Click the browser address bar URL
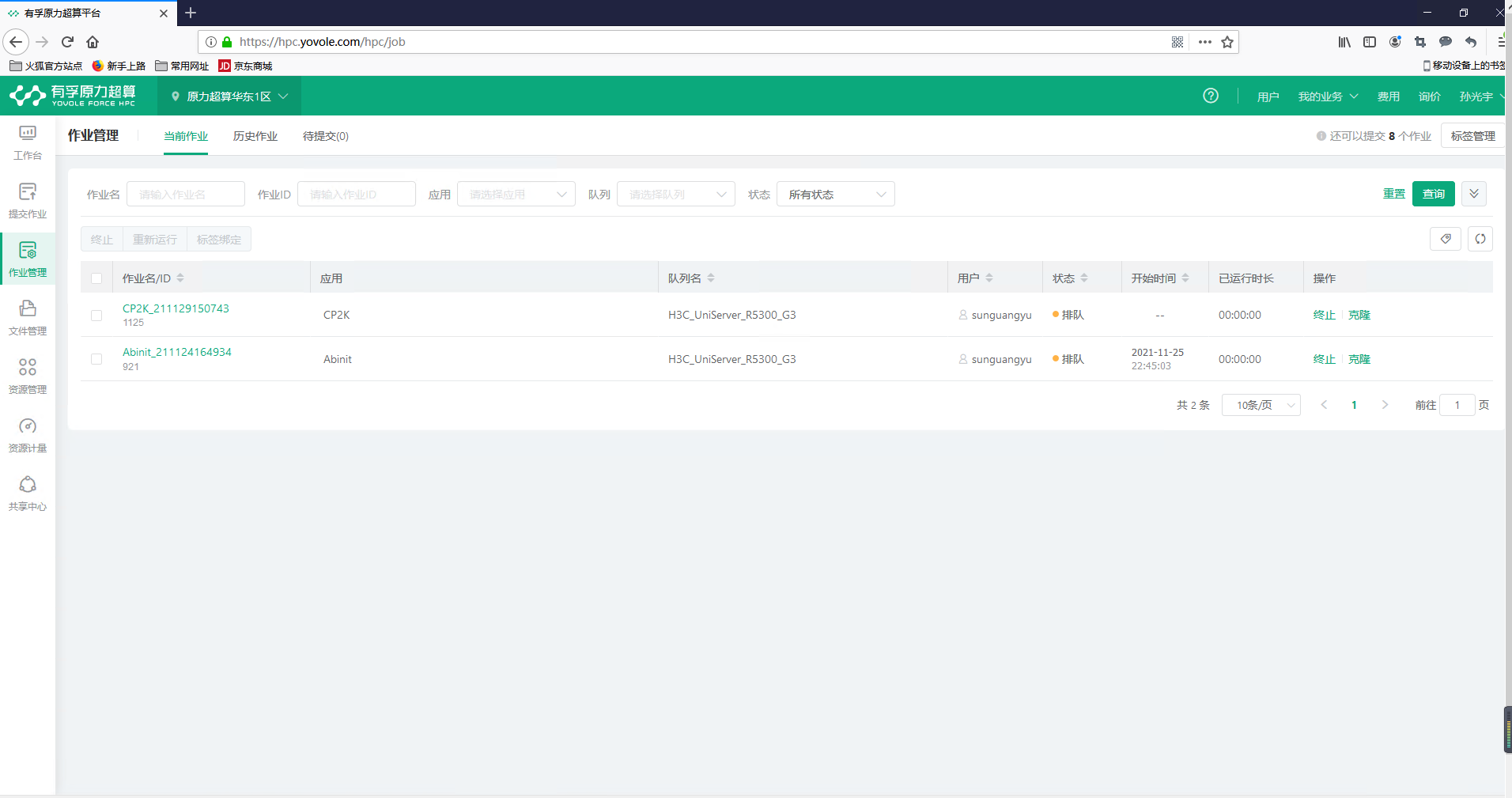The width and height of the screenshot is (1512, 798). [x=322, y=42]
